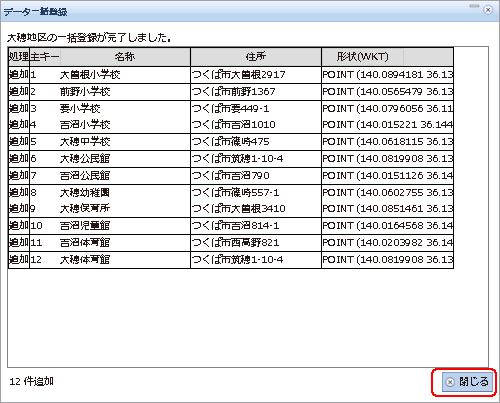Select the 大穂中学校 row
The image size is (500, 403).
tap(231, 142)
